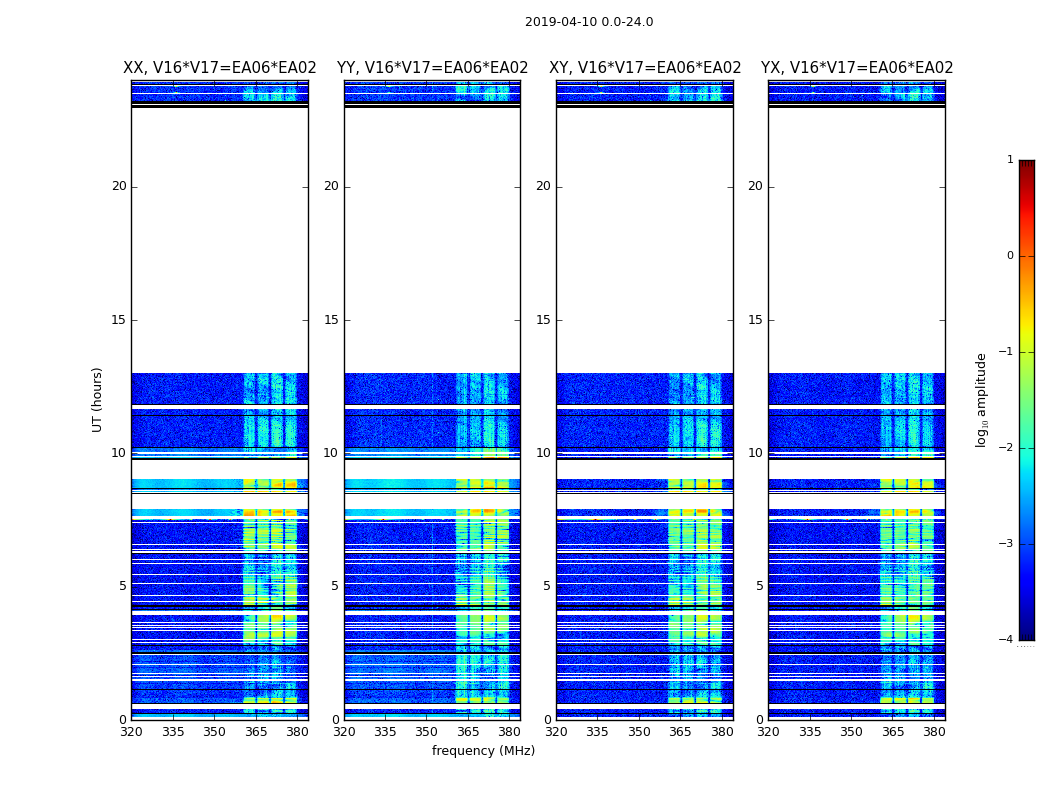Click the 335 MHz tick under XY panel
Screen dimensions: 1050x800
597,732
